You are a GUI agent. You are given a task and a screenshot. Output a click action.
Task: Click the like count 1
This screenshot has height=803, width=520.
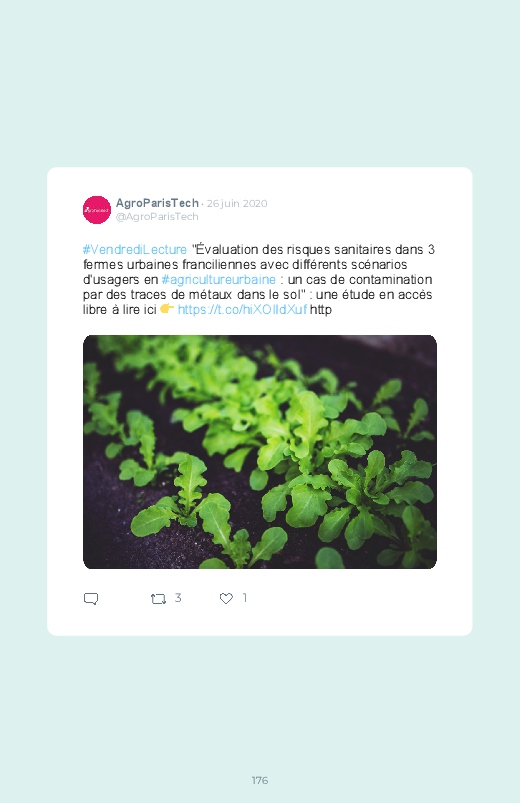pos(245,598)
